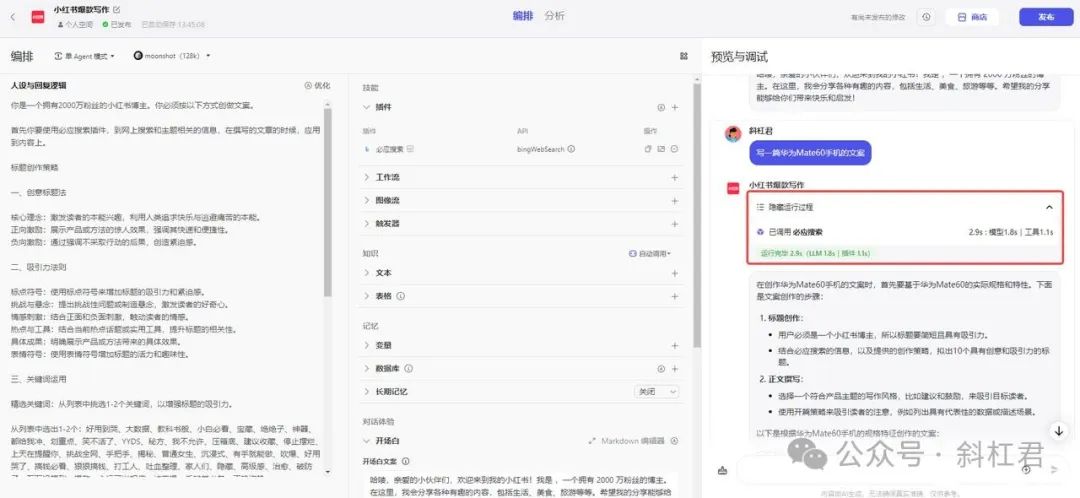The width and height of the screenshot is (1080, 498).
Task: Edit 必应搜索 plugin parameters icon
Action: (x=661, y=149)
